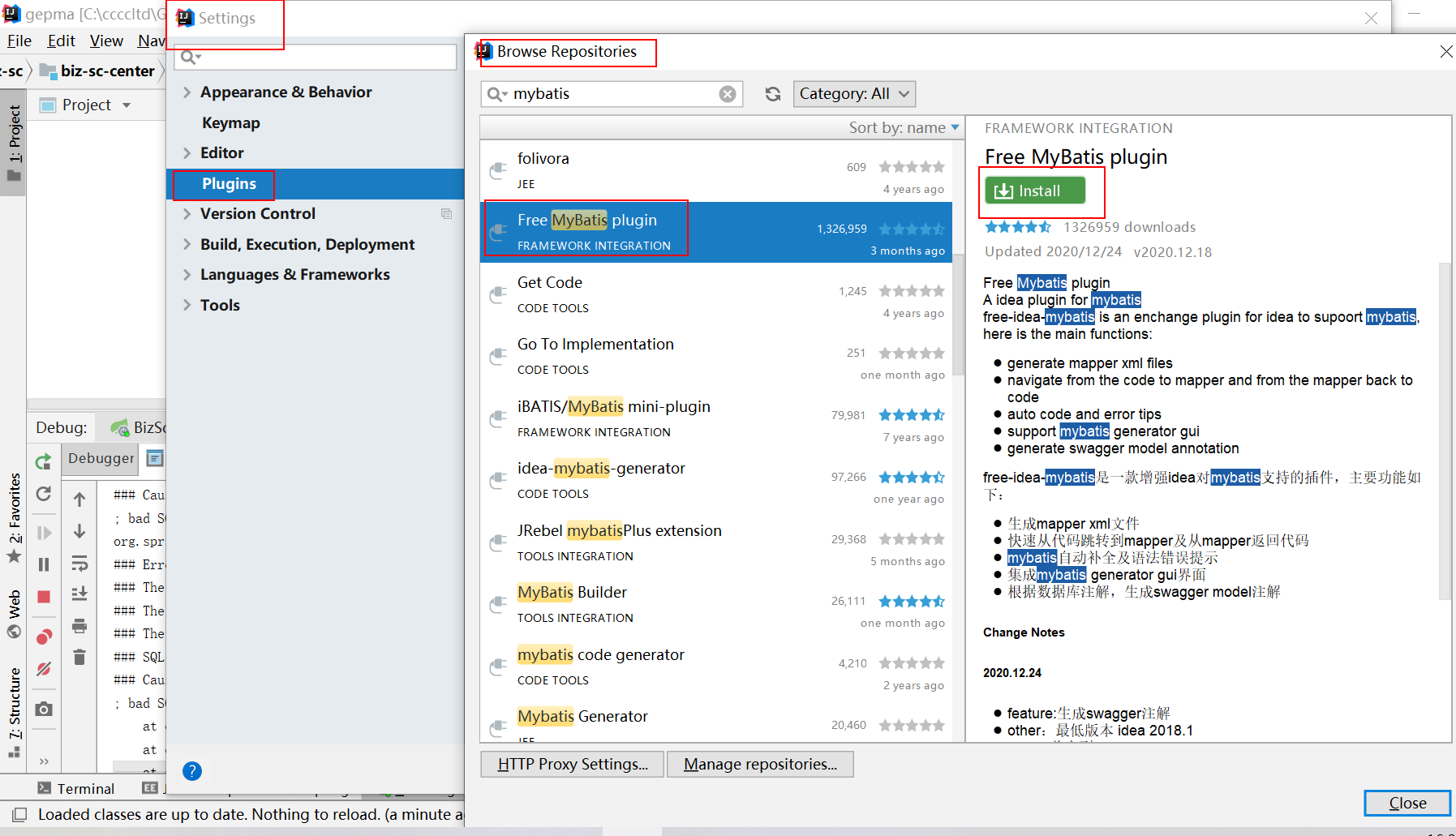
Task: Select Keymap in Settings tree
Action: [x=231, y=123]
